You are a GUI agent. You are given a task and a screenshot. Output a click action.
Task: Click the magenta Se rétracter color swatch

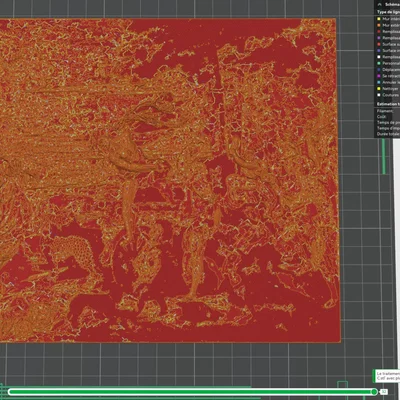(379, 76)
